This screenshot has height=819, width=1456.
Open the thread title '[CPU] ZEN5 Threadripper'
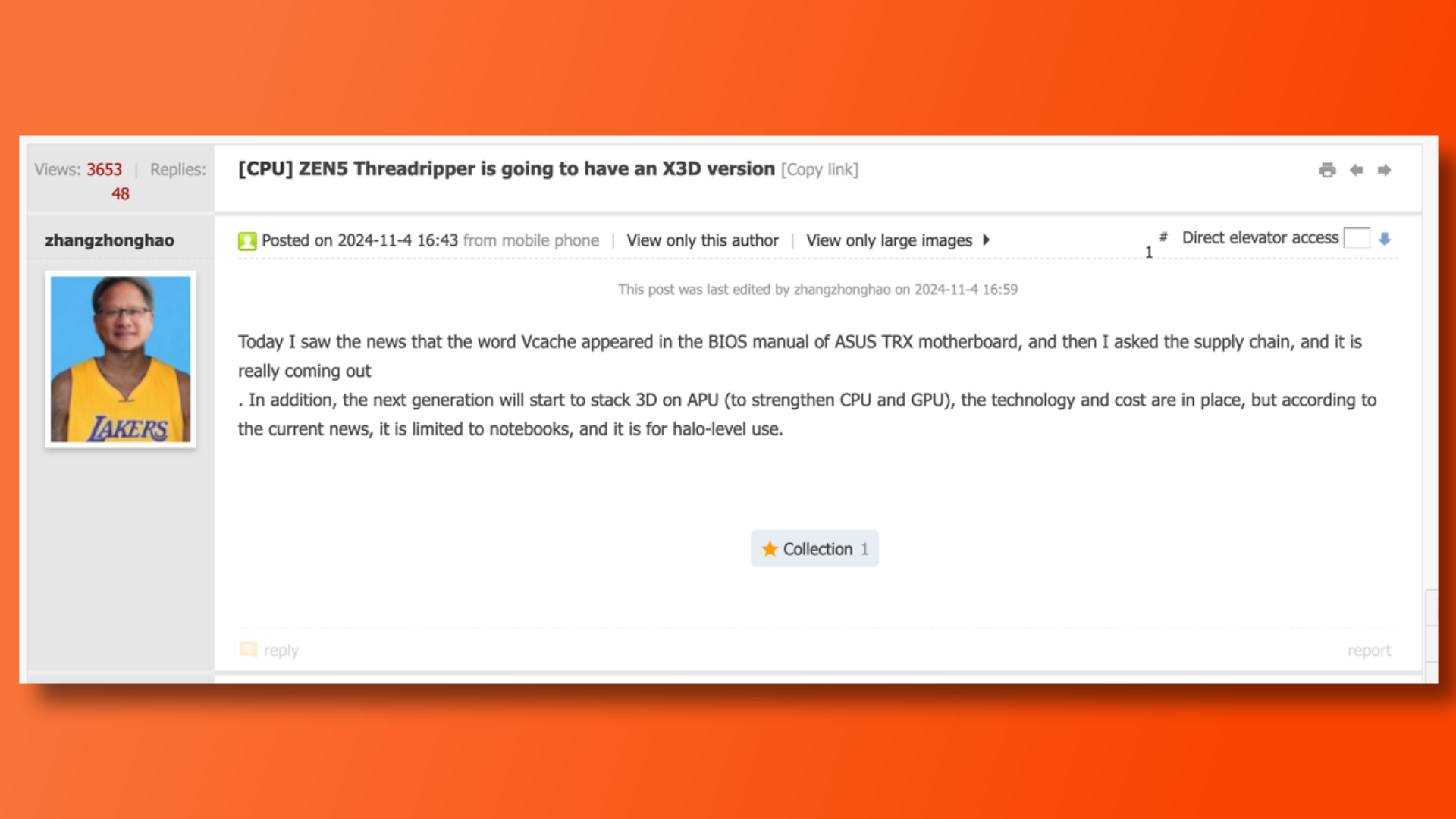pos(504,168)
